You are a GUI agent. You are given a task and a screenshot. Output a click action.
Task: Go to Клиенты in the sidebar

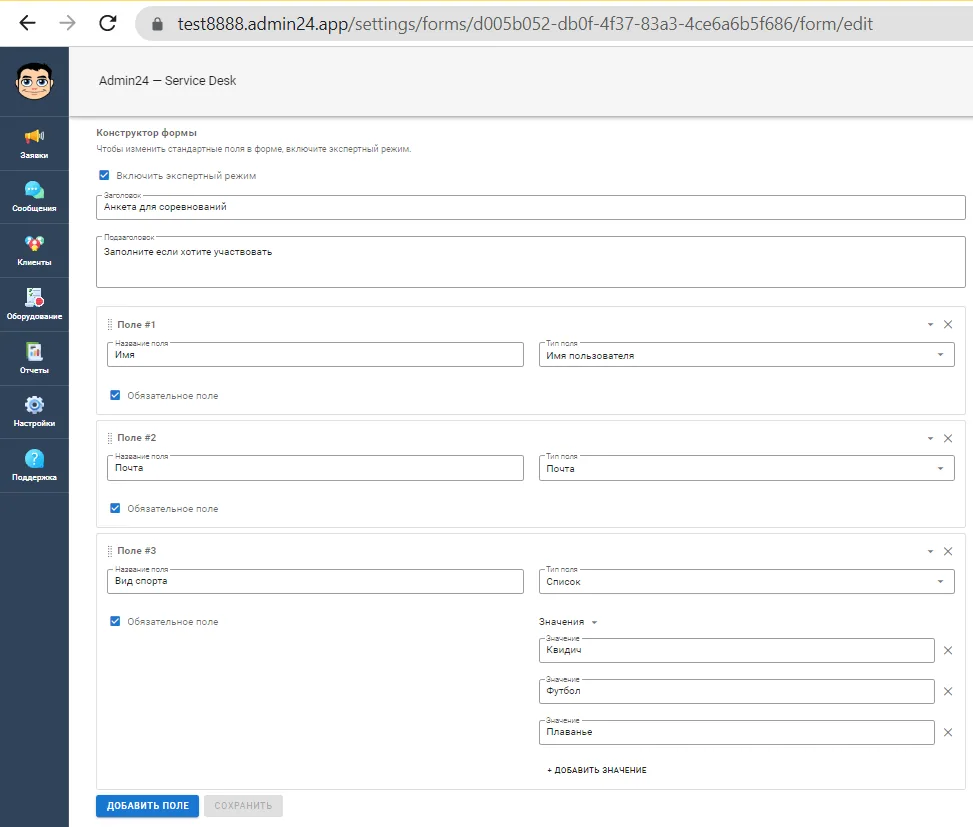(34, 251)
